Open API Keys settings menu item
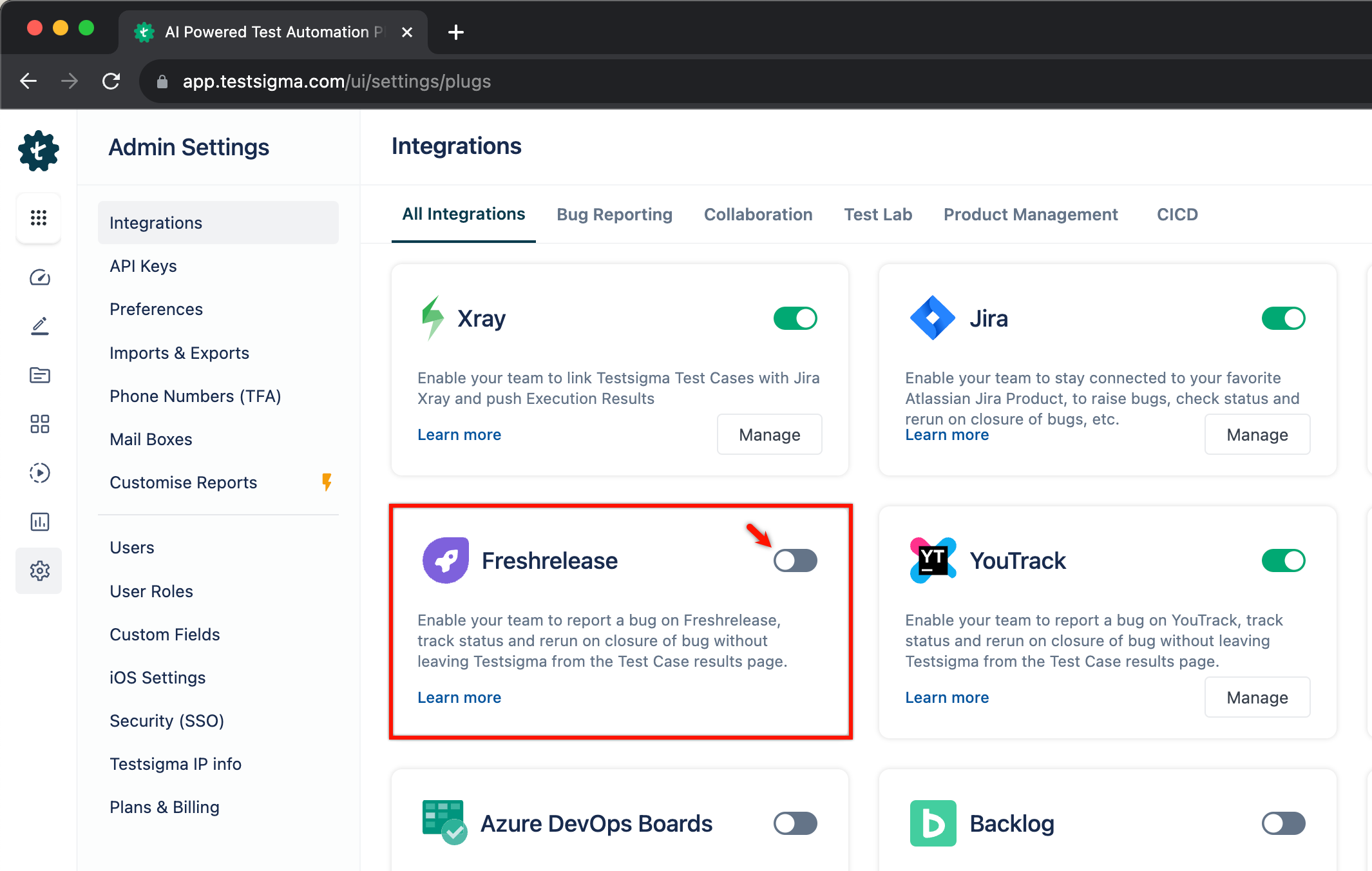Image resolution: width=1372 pixels, height=871 pixels. (x=143, y=266)
